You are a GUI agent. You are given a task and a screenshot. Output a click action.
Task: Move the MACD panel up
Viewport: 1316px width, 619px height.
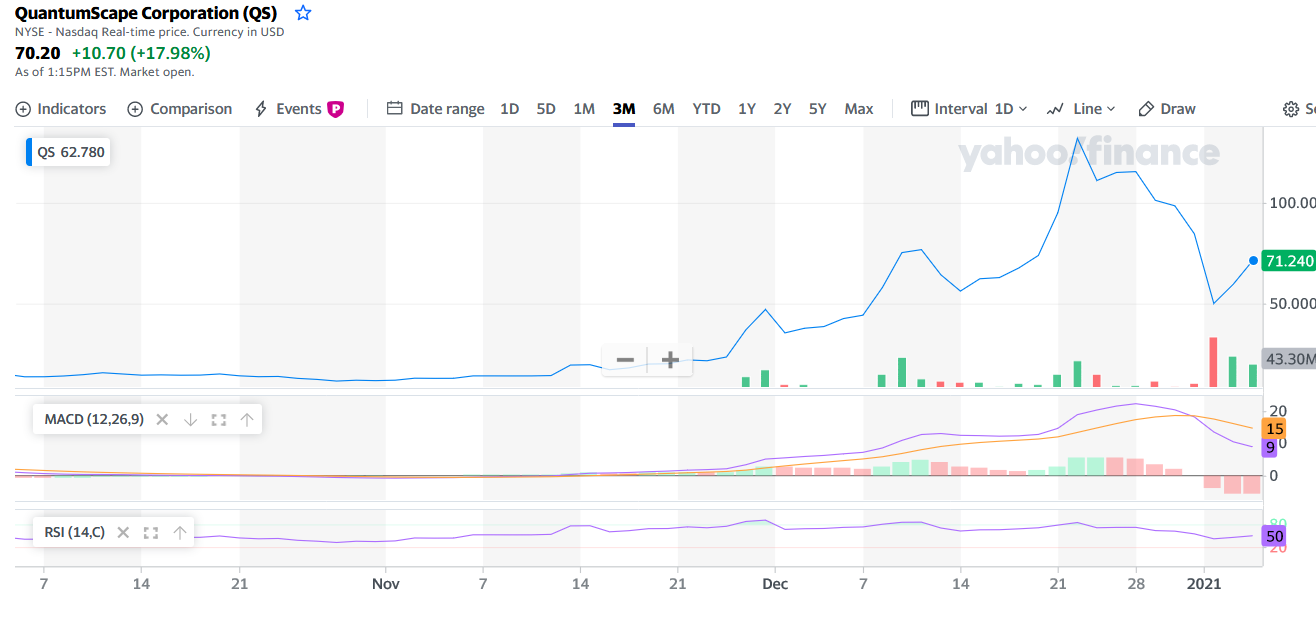pyautogui.click(x=247, y=419)
